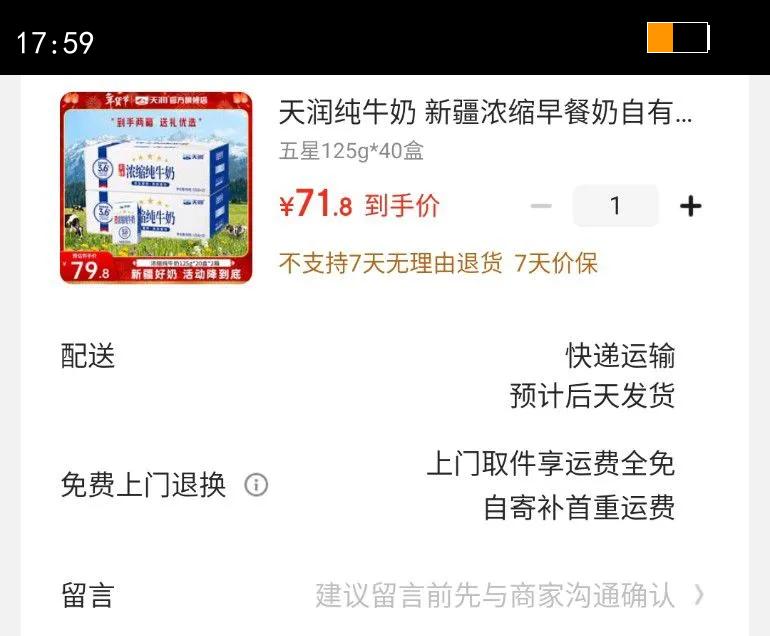The height and width of the screenshot is (636, 770).
Task: Tap the 留言 row label
Action: pyautogui.click(x=88, y=595)
